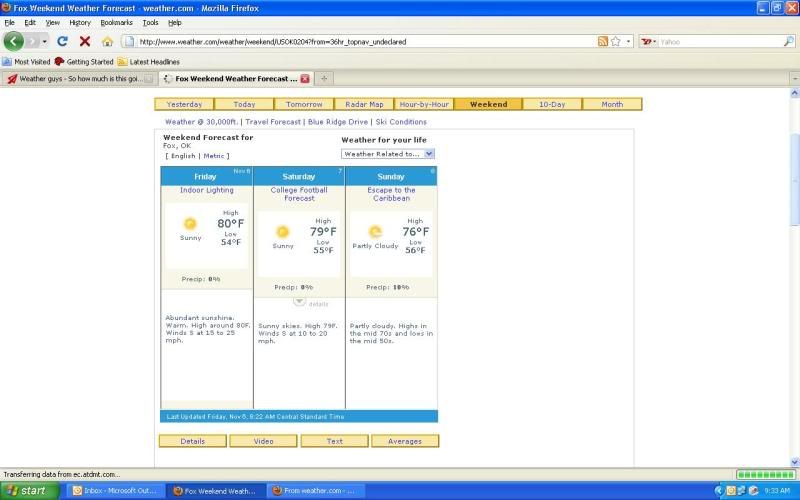Click the page loading progress bar
This screenshot has height=500, width=800.
click(x=765, y=475)
